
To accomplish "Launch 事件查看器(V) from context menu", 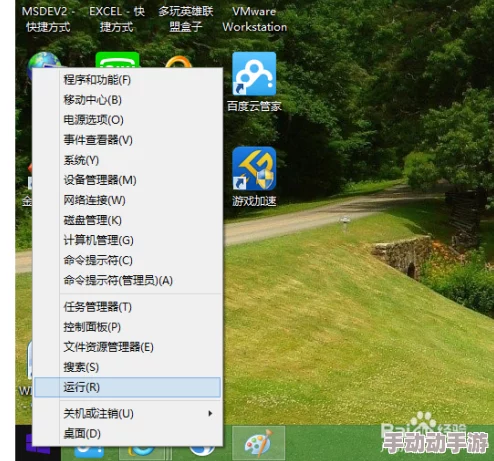I will (127, 140).
